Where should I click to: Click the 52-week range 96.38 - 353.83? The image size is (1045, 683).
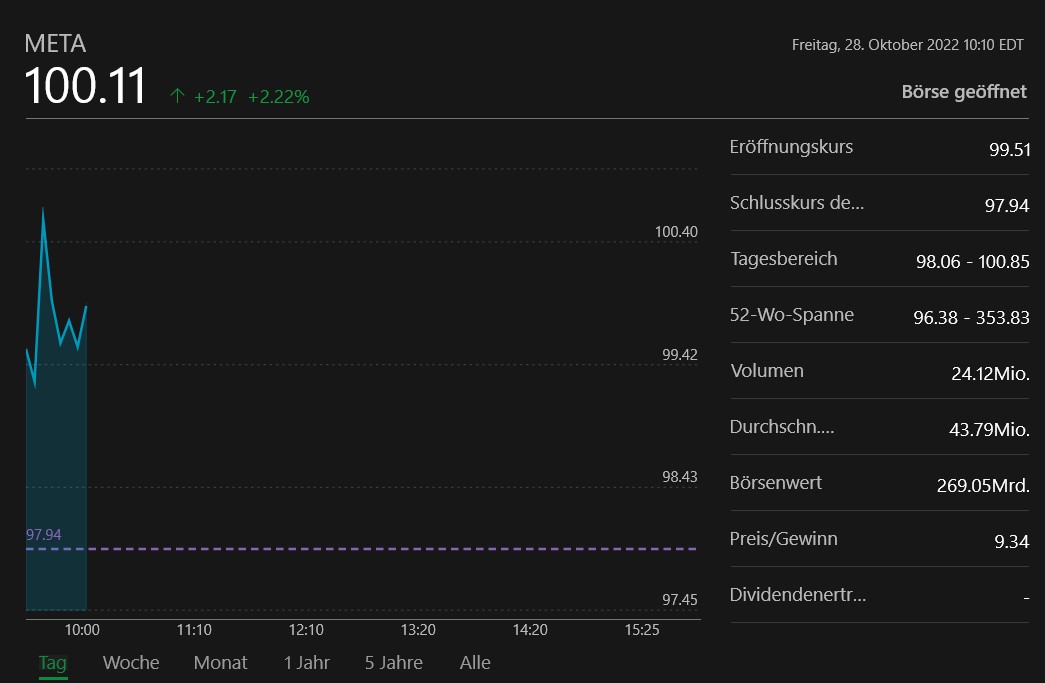[x=971, y=317]
